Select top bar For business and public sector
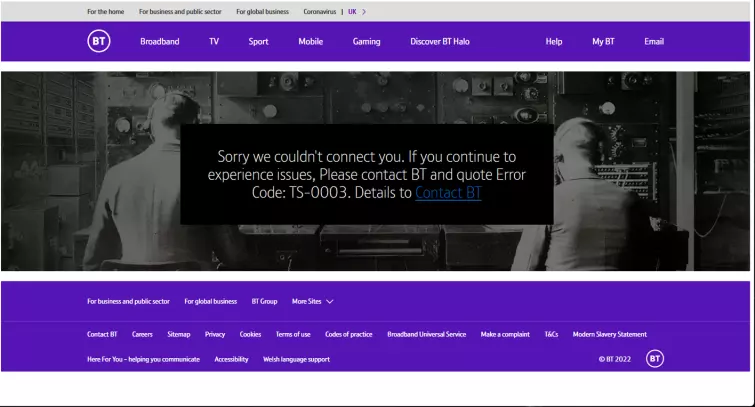 point(180,12)
